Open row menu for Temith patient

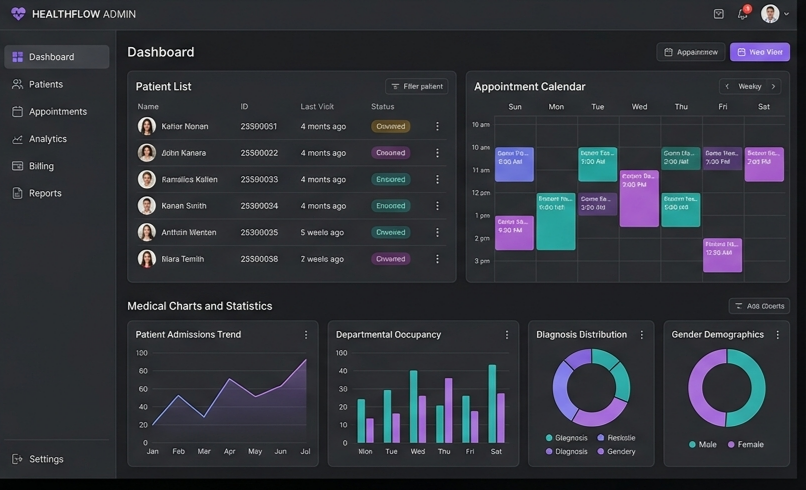437,259
